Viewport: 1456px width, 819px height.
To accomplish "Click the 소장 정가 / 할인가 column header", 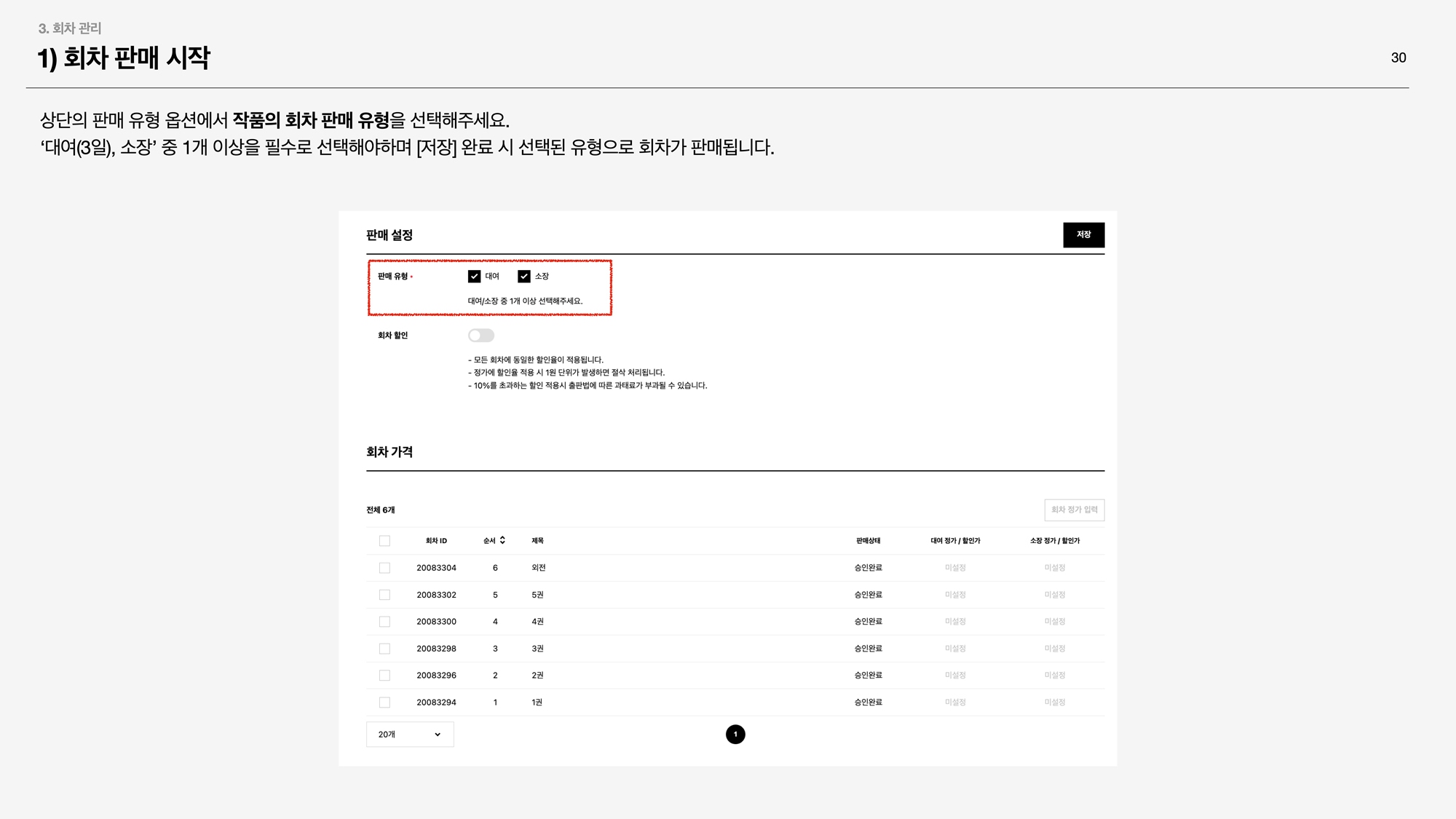I will pos(1055,541).
